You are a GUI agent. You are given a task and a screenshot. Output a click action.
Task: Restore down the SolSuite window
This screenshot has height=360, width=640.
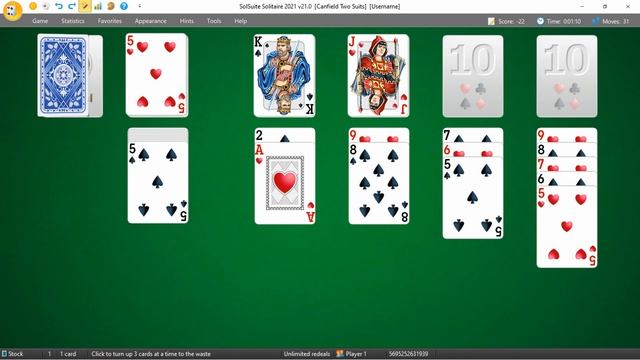(x=605, y=6)
